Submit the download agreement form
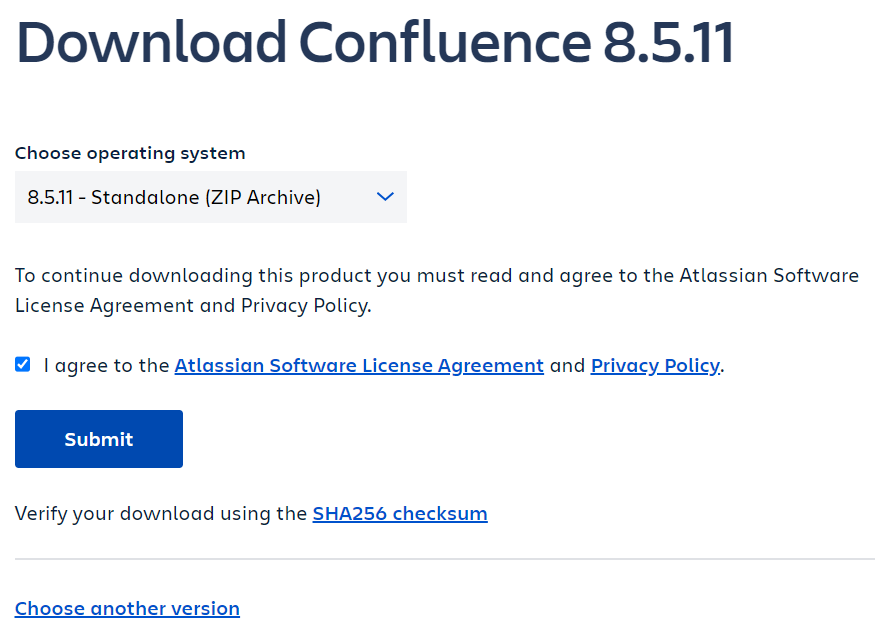Image resolution: width=890 pixels, height=623 pixels. 99,439
